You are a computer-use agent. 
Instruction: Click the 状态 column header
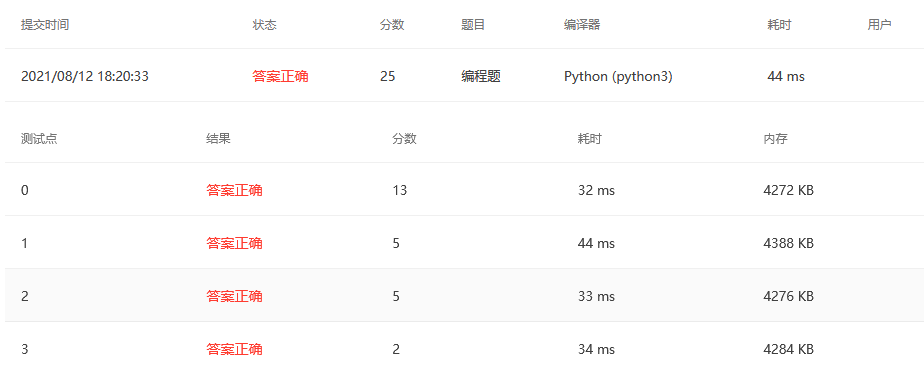(x=265, y=25)
